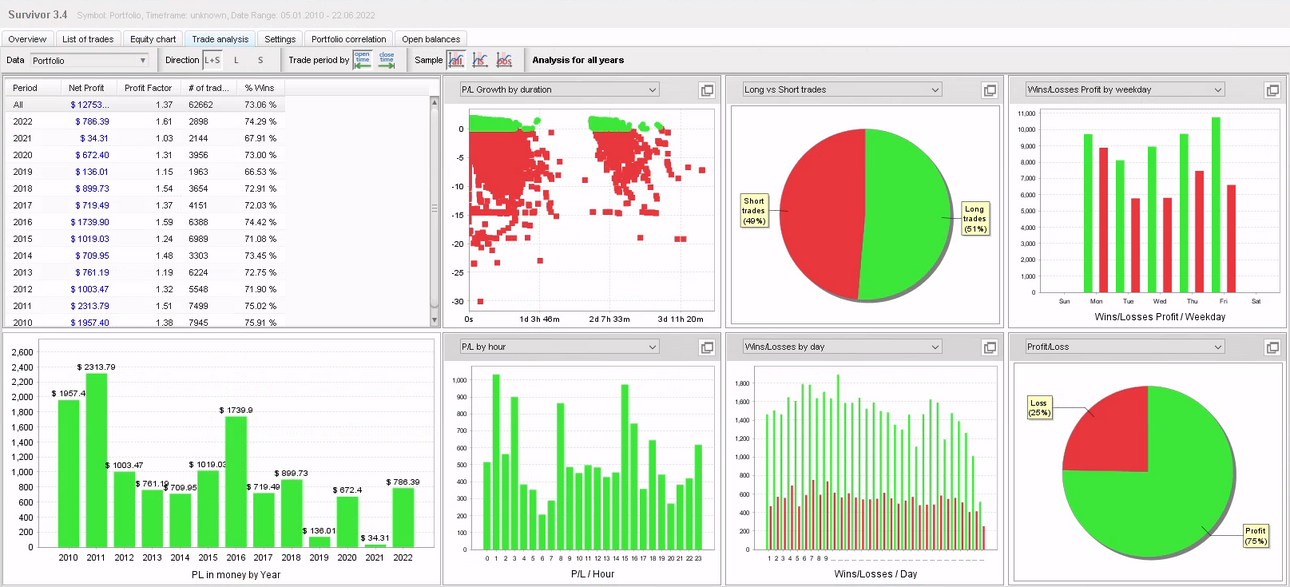Select the 2017 period row
Viewport: 1290px width, 587px height.
point(143,205)
